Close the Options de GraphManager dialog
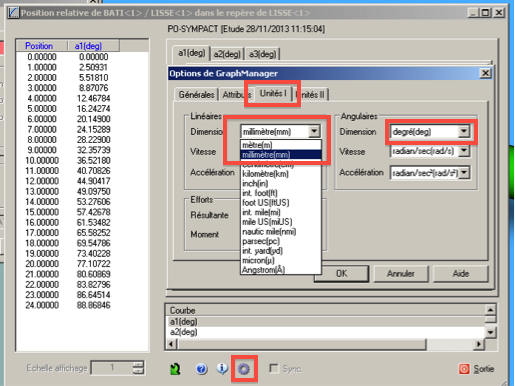The height and width of the screenshot is (386, 515). [485, 73]
